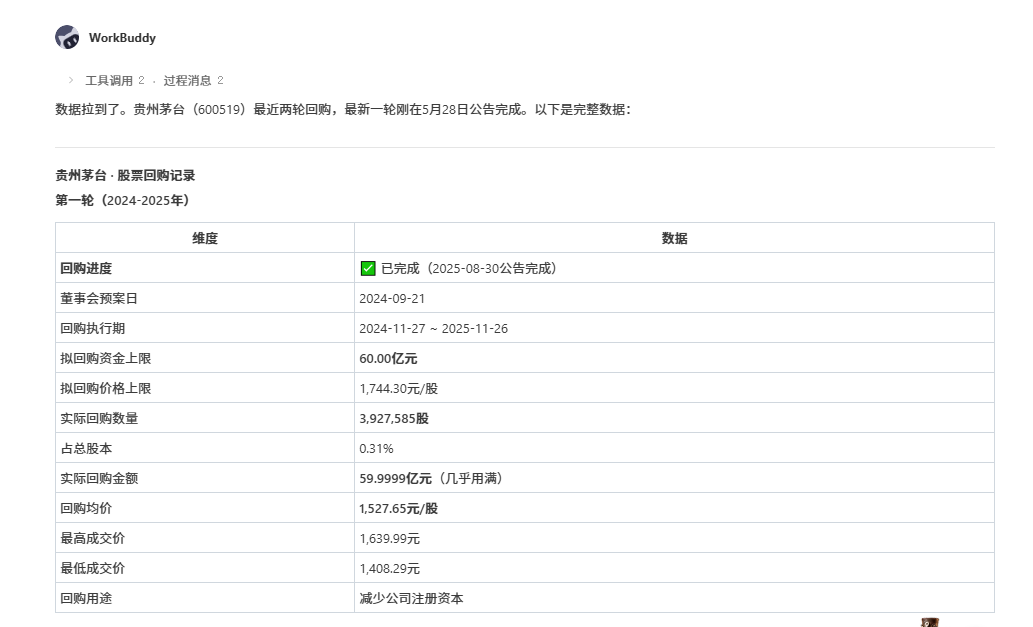Click the 维度 column header
Screen dimensions: 1033x627
(205, 238)
